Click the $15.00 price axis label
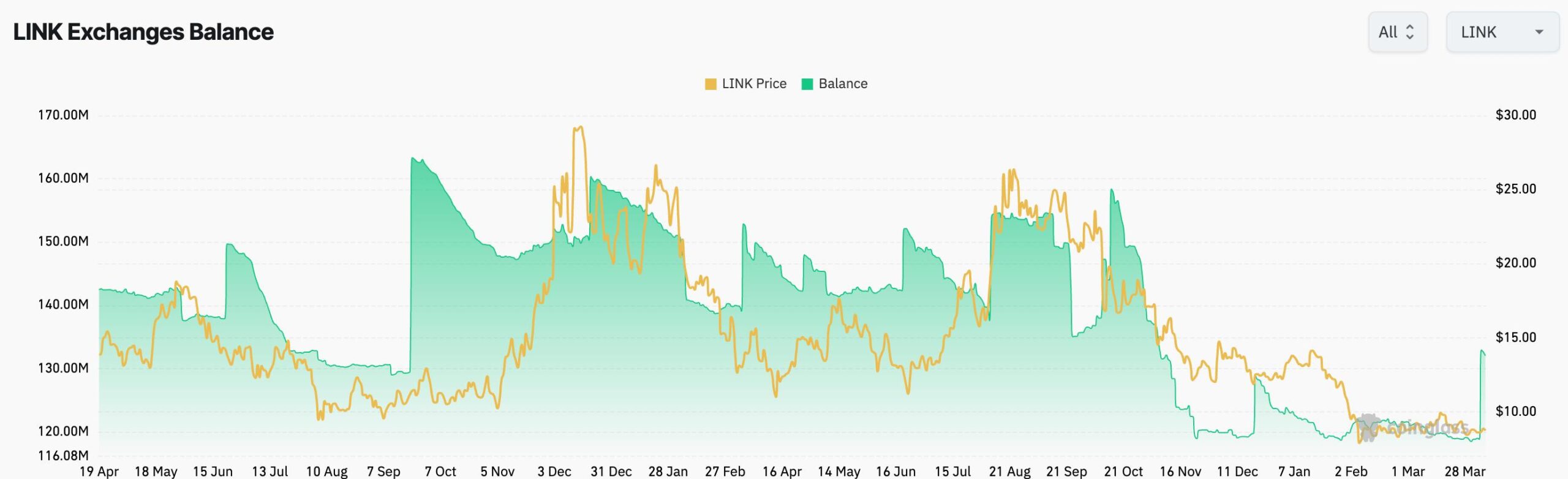1568x479 pixels. pos(1516,338)
